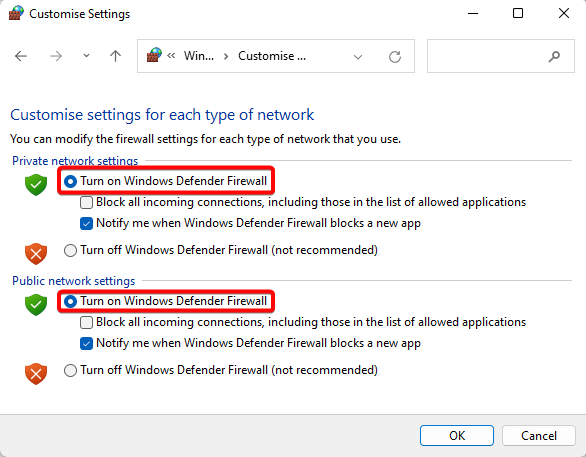Turn off firewall for private network
The height and width of the screenshot is (457, 586).
point(70,250)
